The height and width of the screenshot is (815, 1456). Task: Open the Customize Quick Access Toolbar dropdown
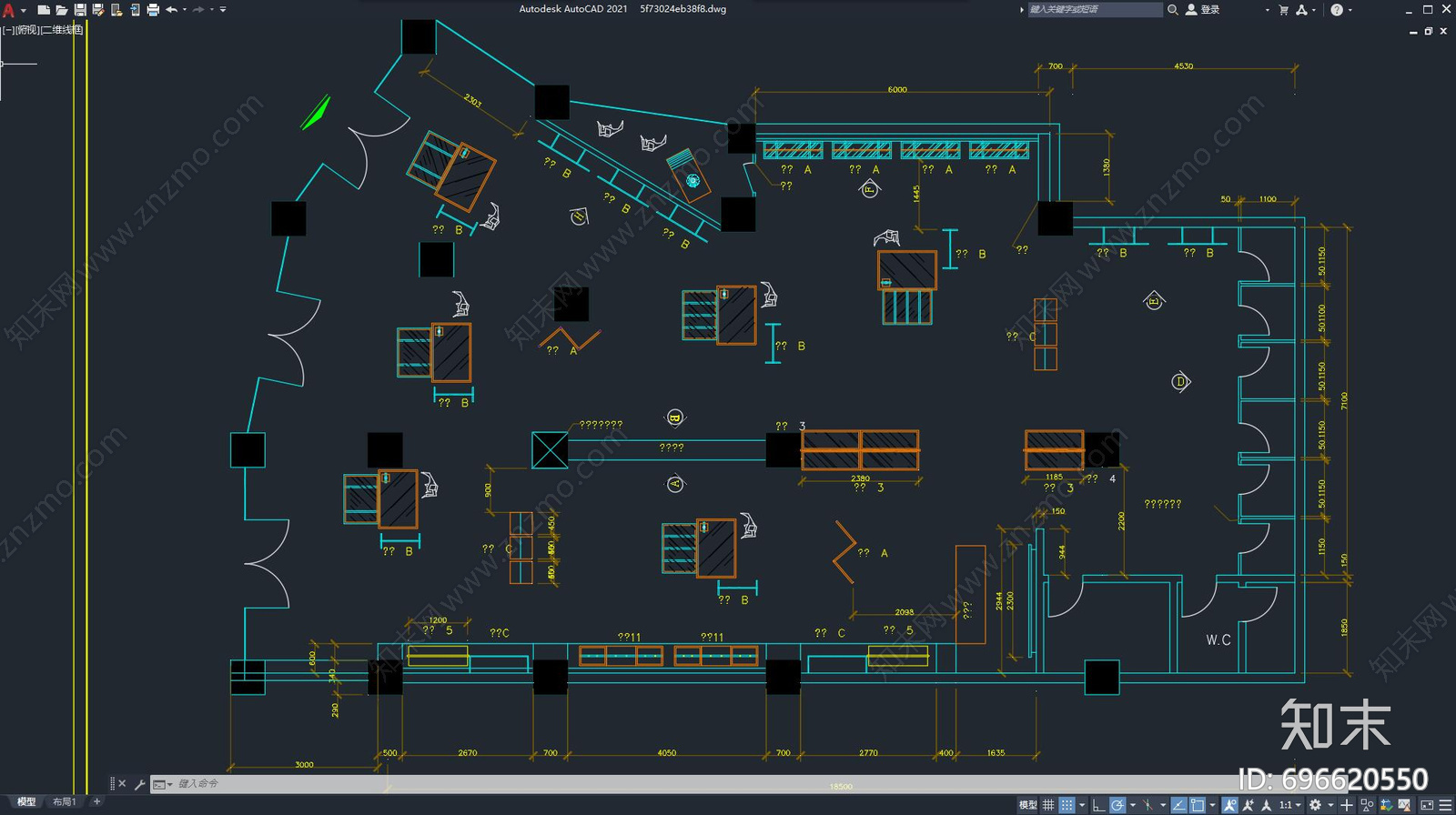coord(223,10)
